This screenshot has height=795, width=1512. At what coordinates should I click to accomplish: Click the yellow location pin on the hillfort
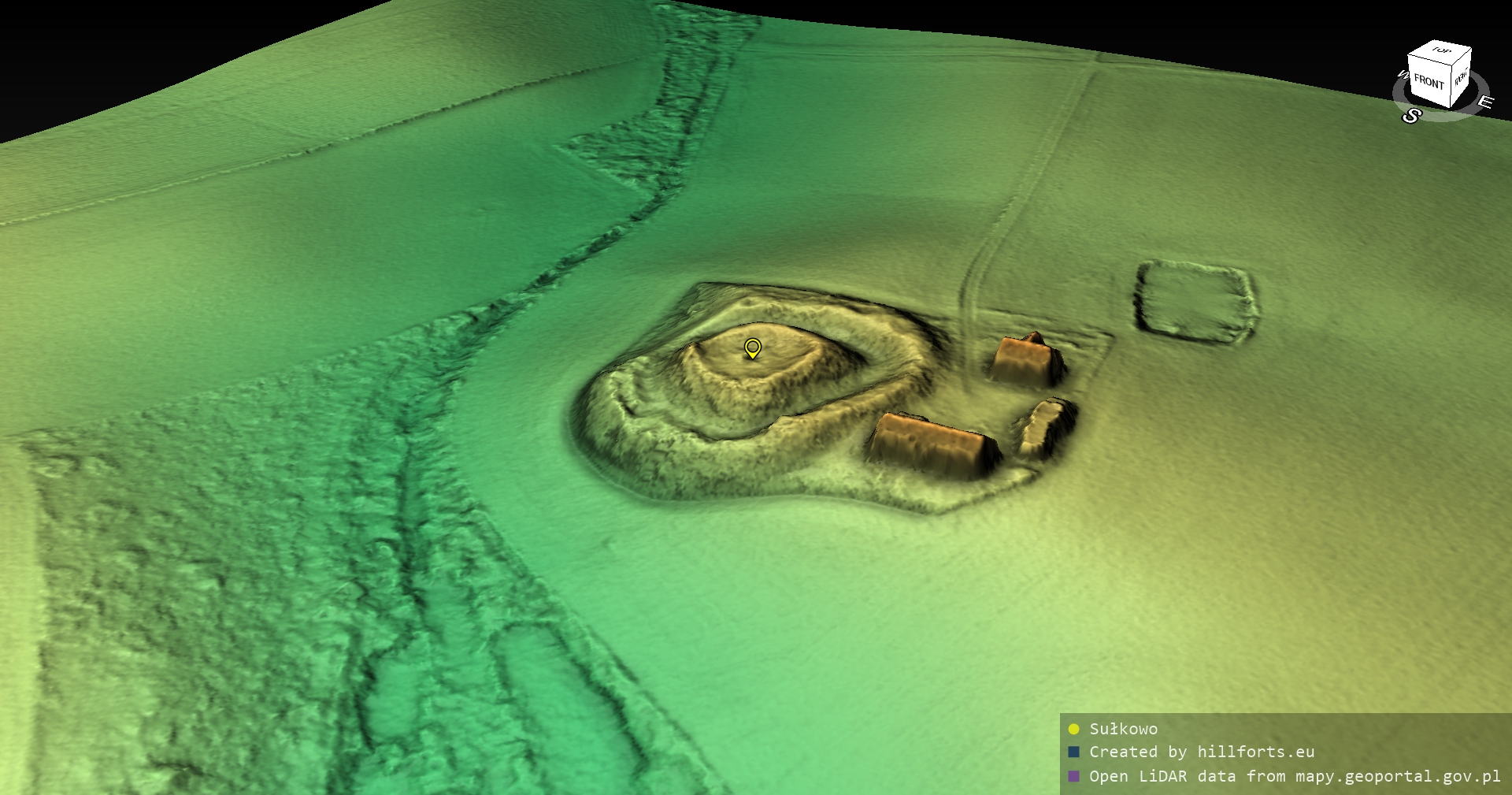pos(753,347)
